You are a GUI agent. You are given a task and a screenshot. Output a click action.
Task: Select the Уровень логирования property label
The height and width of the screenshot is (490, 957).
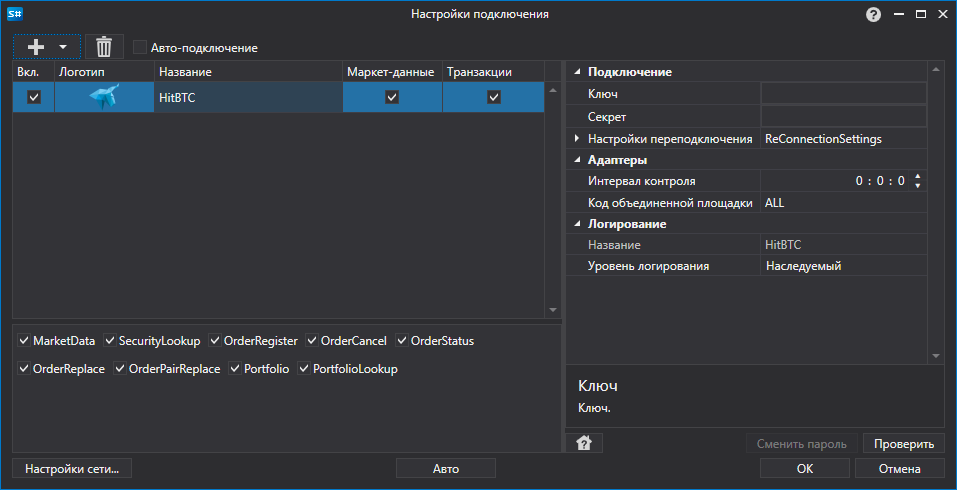click(648, 266)
